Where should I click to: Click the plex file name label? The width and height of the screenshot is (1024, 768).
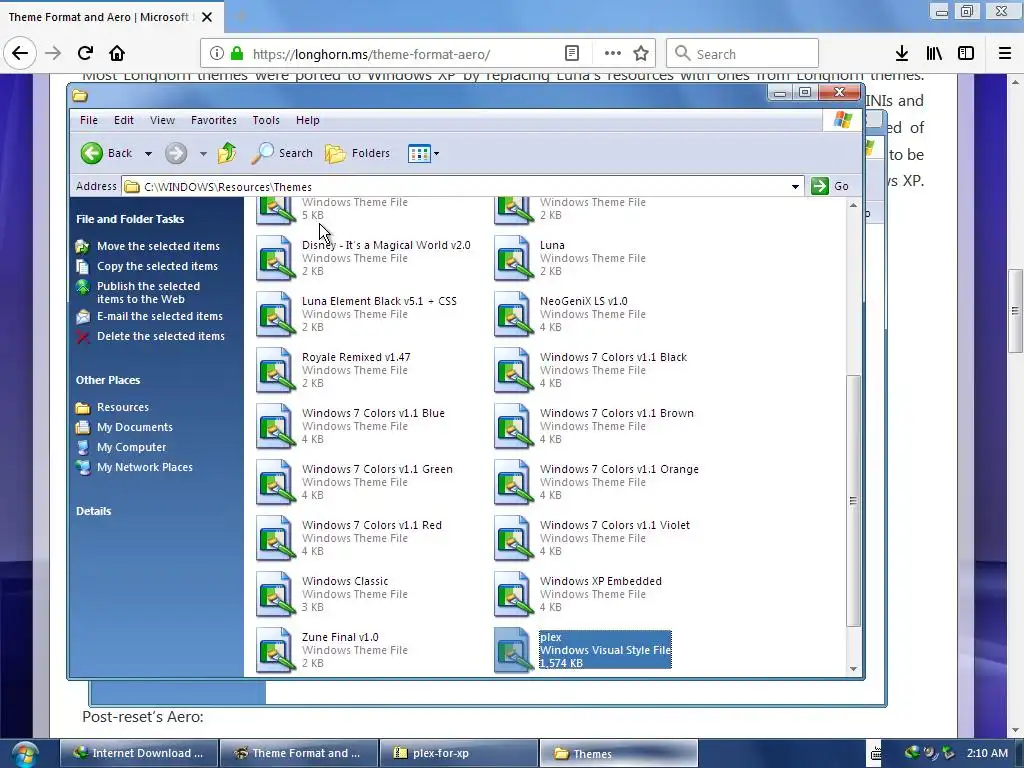tap(551, 637)
